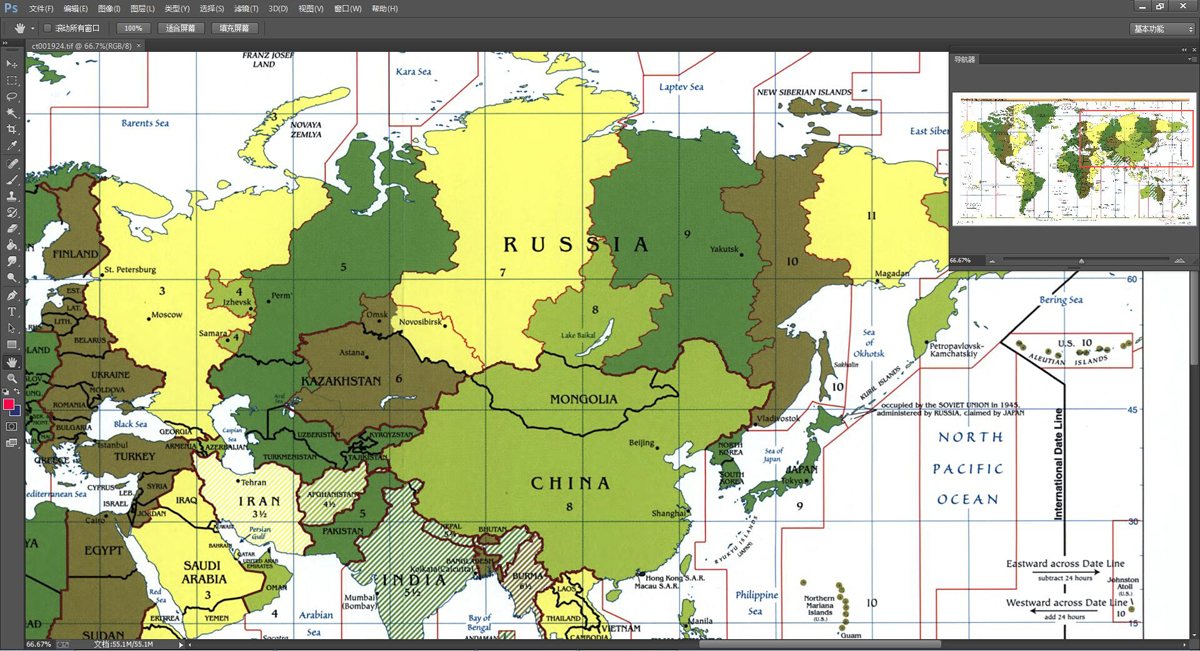Open the 视图(V) menu

coord(311,9)
